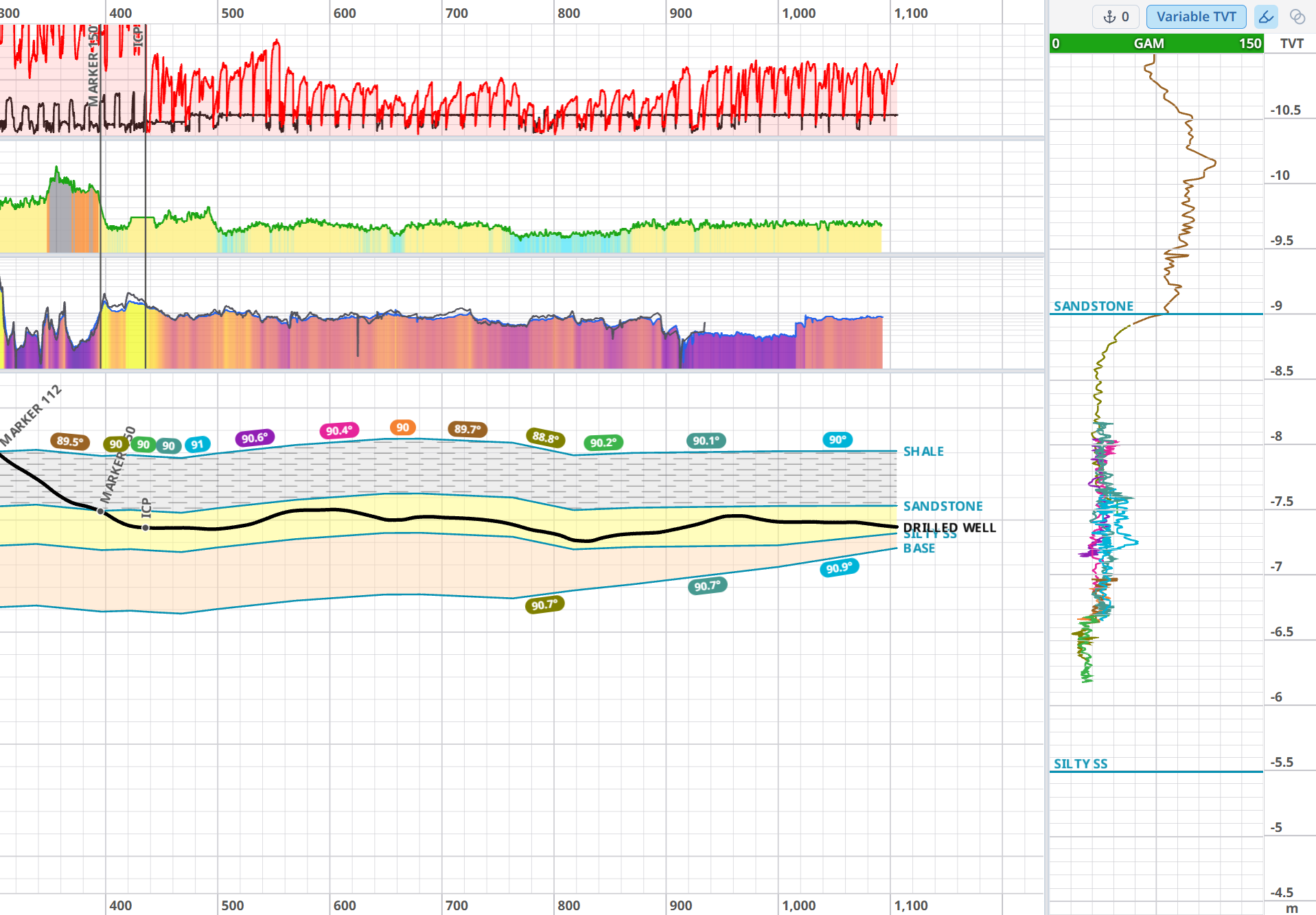Click the BASE horizon label

[x=919, y=548]
